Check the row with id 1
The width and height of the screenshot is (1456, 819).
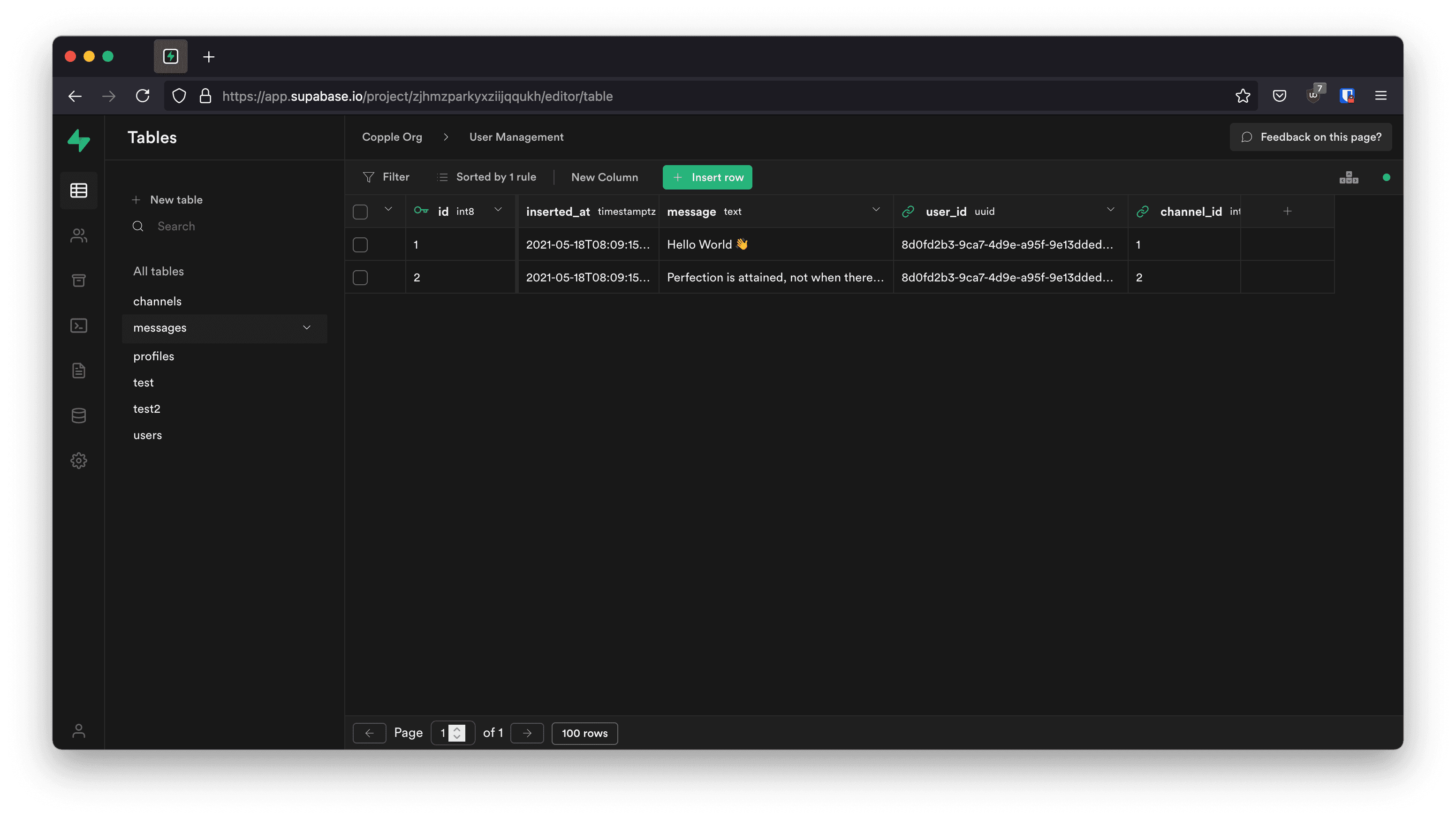point(360,245)
